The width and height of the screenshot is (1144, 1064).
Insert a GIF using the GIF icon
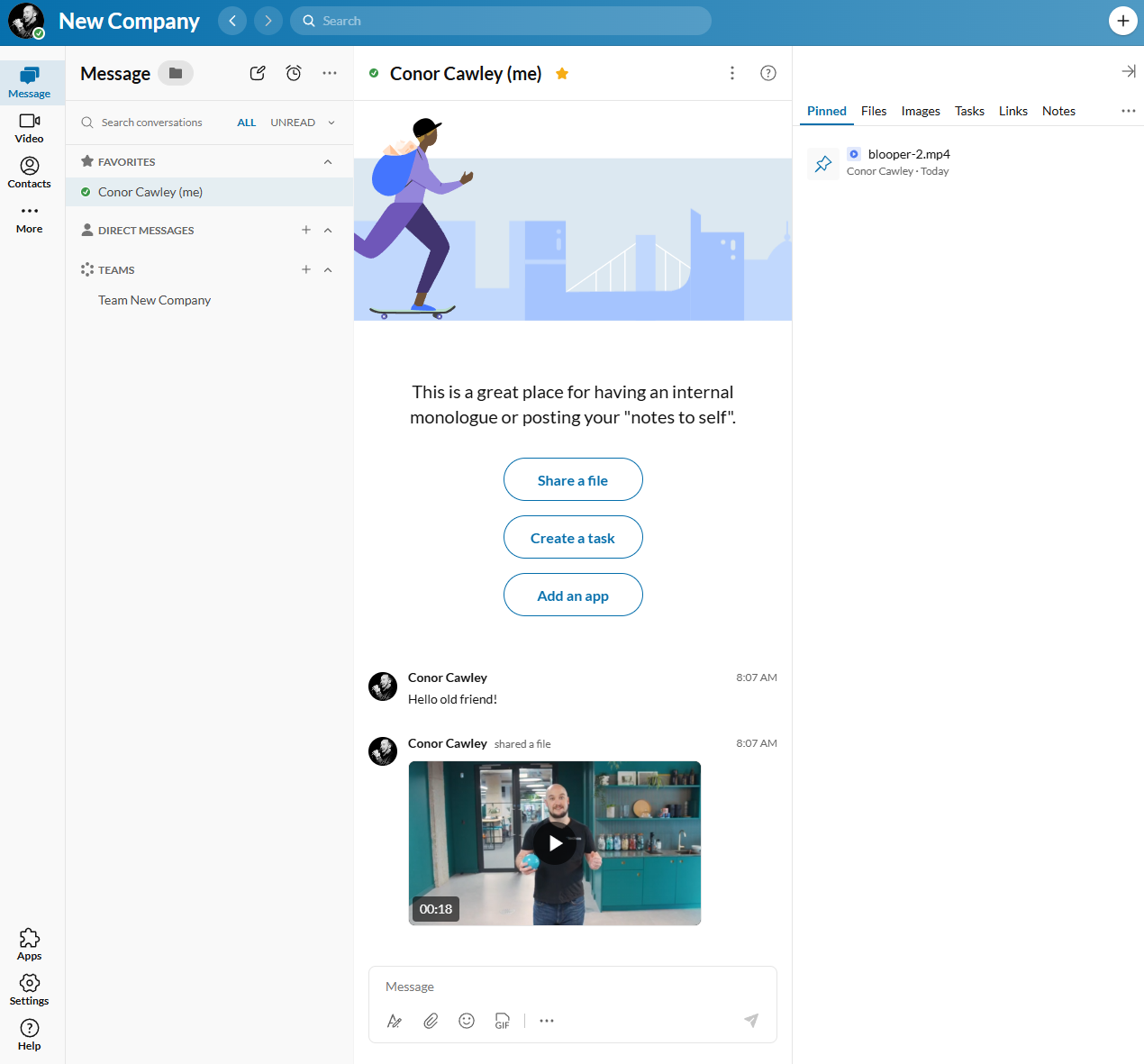[502, 1021]
